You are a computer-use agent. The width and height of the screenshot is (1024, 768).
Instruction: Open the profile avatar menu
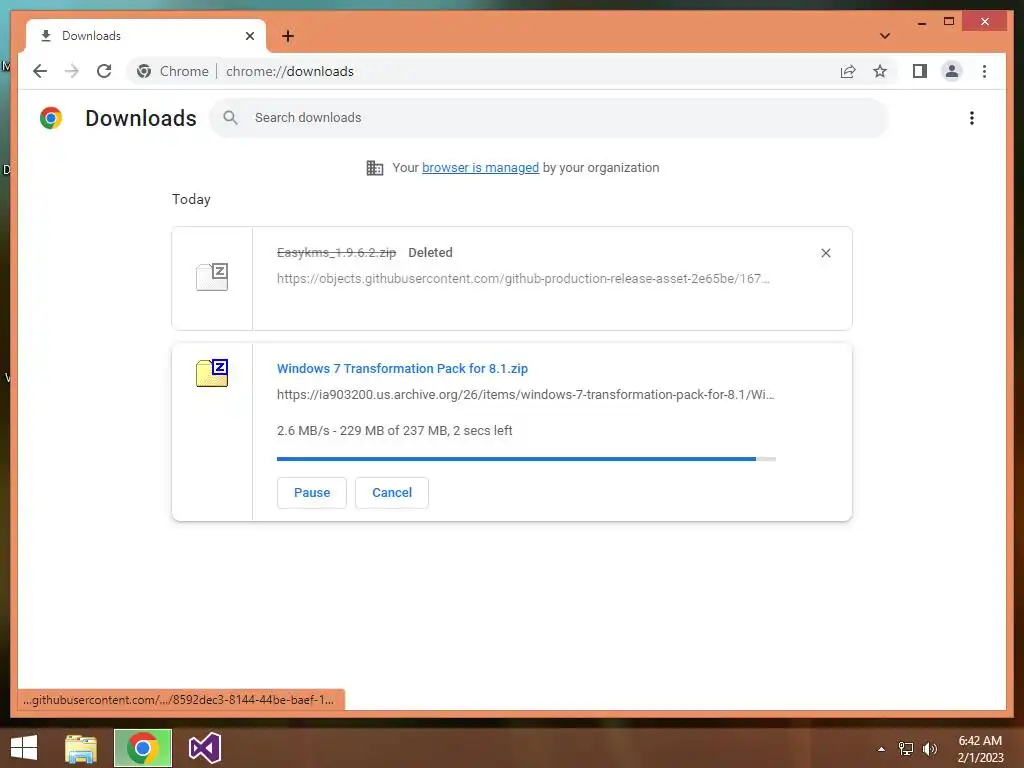pyautogui.click(x=952, y=71)
